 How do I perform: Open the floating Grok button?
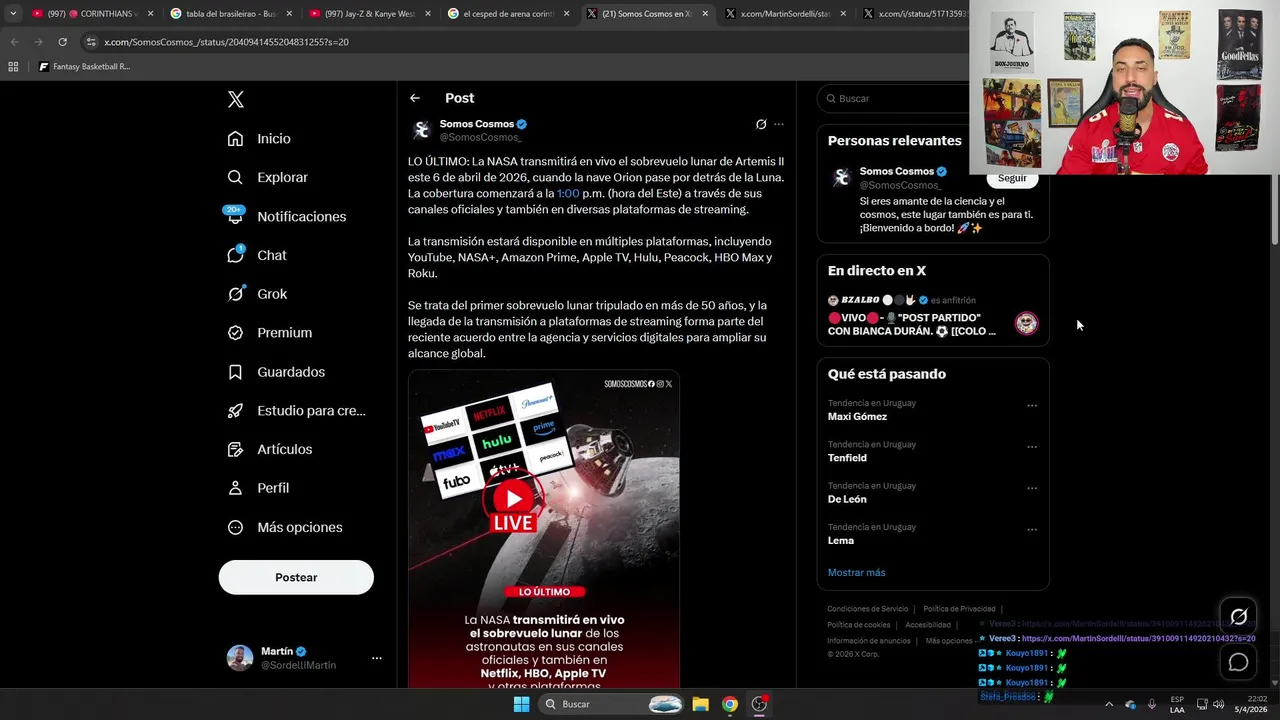pyautogui.click(x=1239, y=617)
